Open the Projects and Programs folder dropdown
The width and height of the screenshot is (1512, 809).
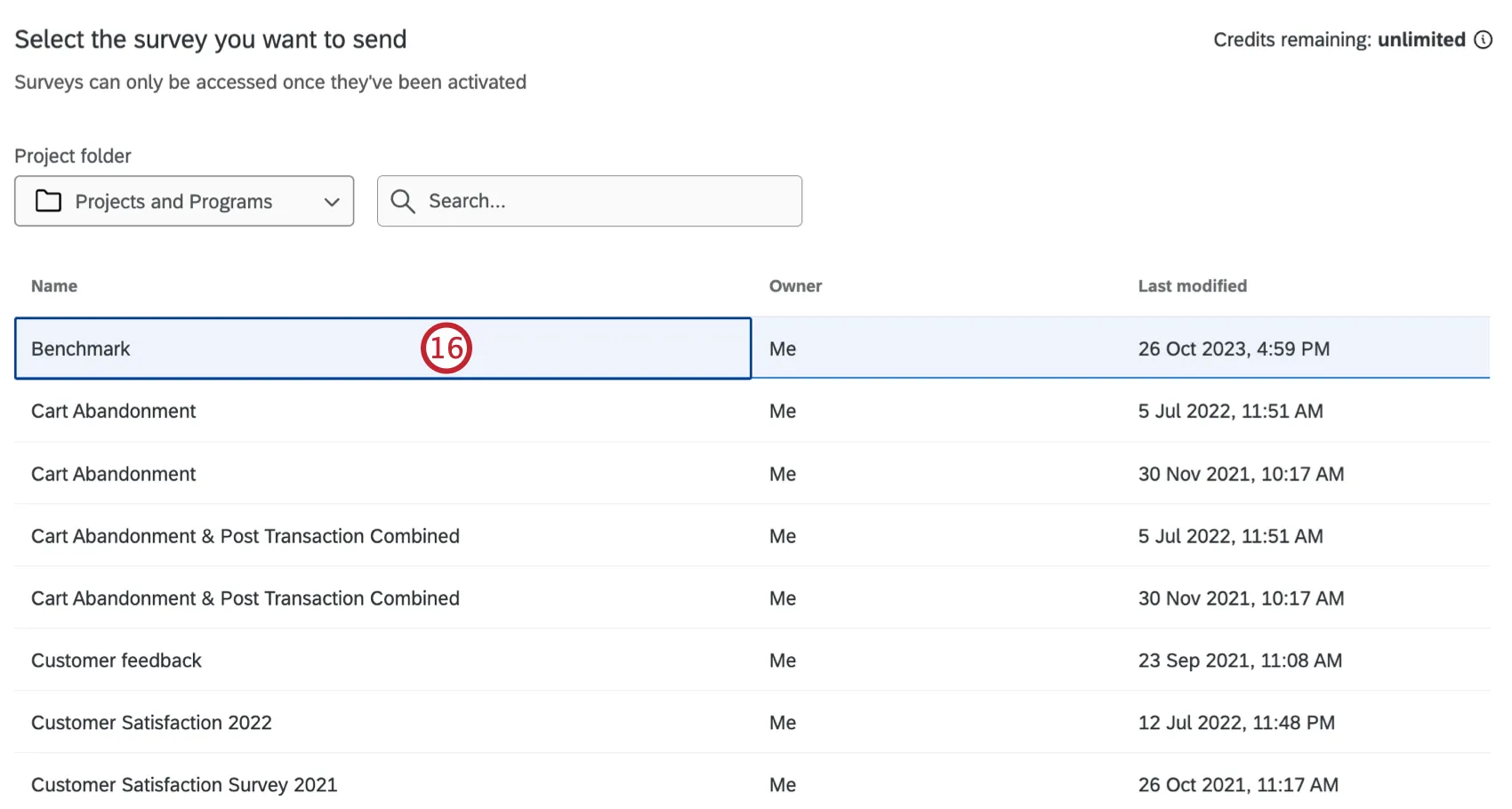click(183, 201)
